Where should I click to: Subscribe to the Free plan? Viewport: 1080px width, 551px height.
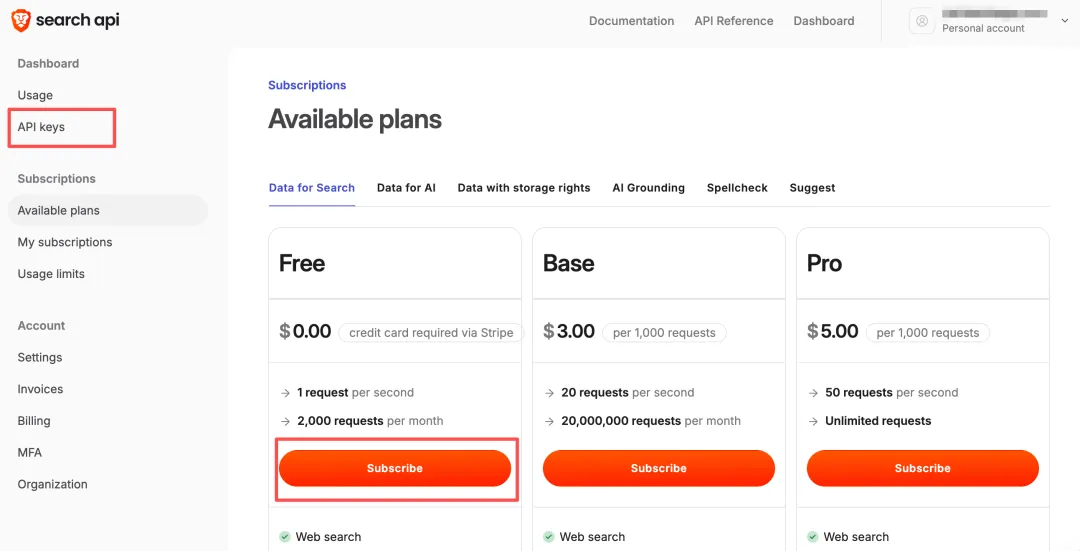[x=395, y=468]
